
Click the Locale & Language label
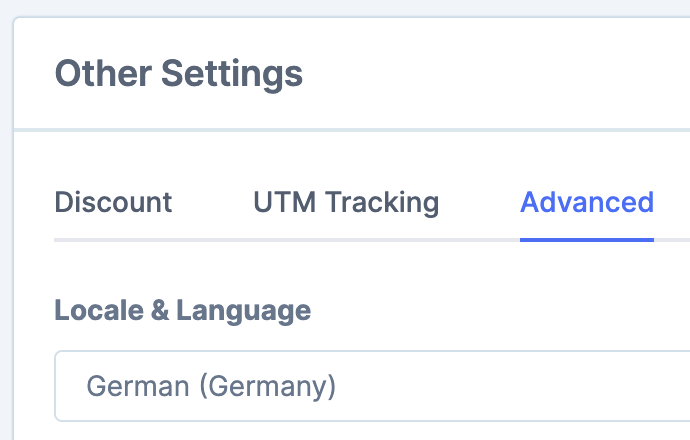click(x=182, y=310)
